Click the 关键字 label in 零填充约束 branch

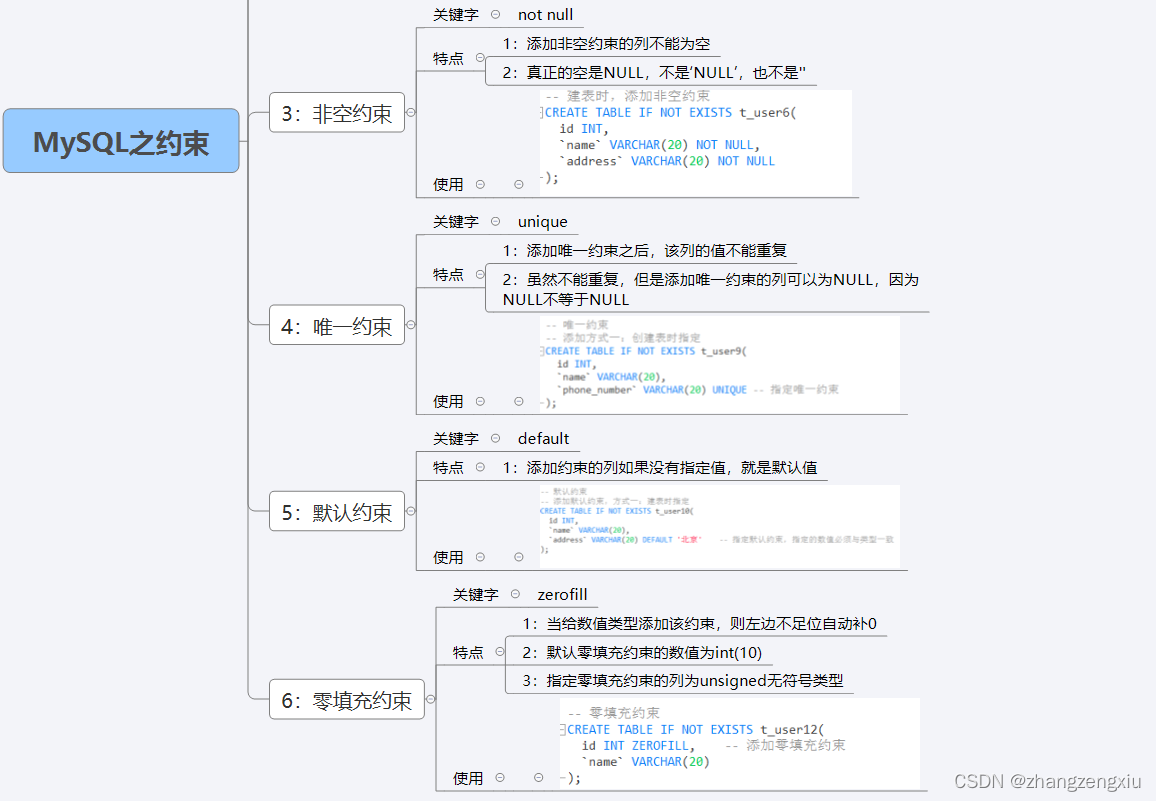pyautogui.click(x=476, y=594)
